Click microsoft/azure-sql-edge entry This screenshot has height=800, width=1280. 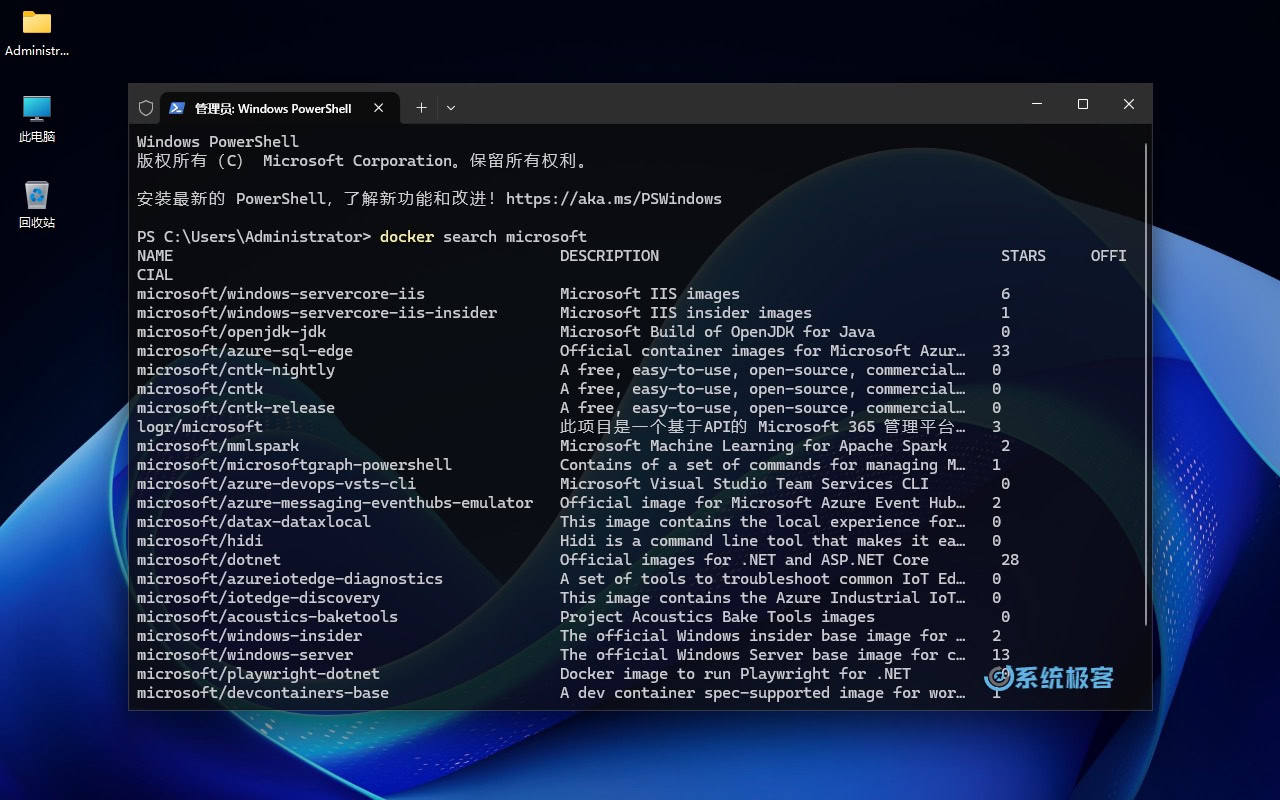pyautogui.click(x=245, y=351)
